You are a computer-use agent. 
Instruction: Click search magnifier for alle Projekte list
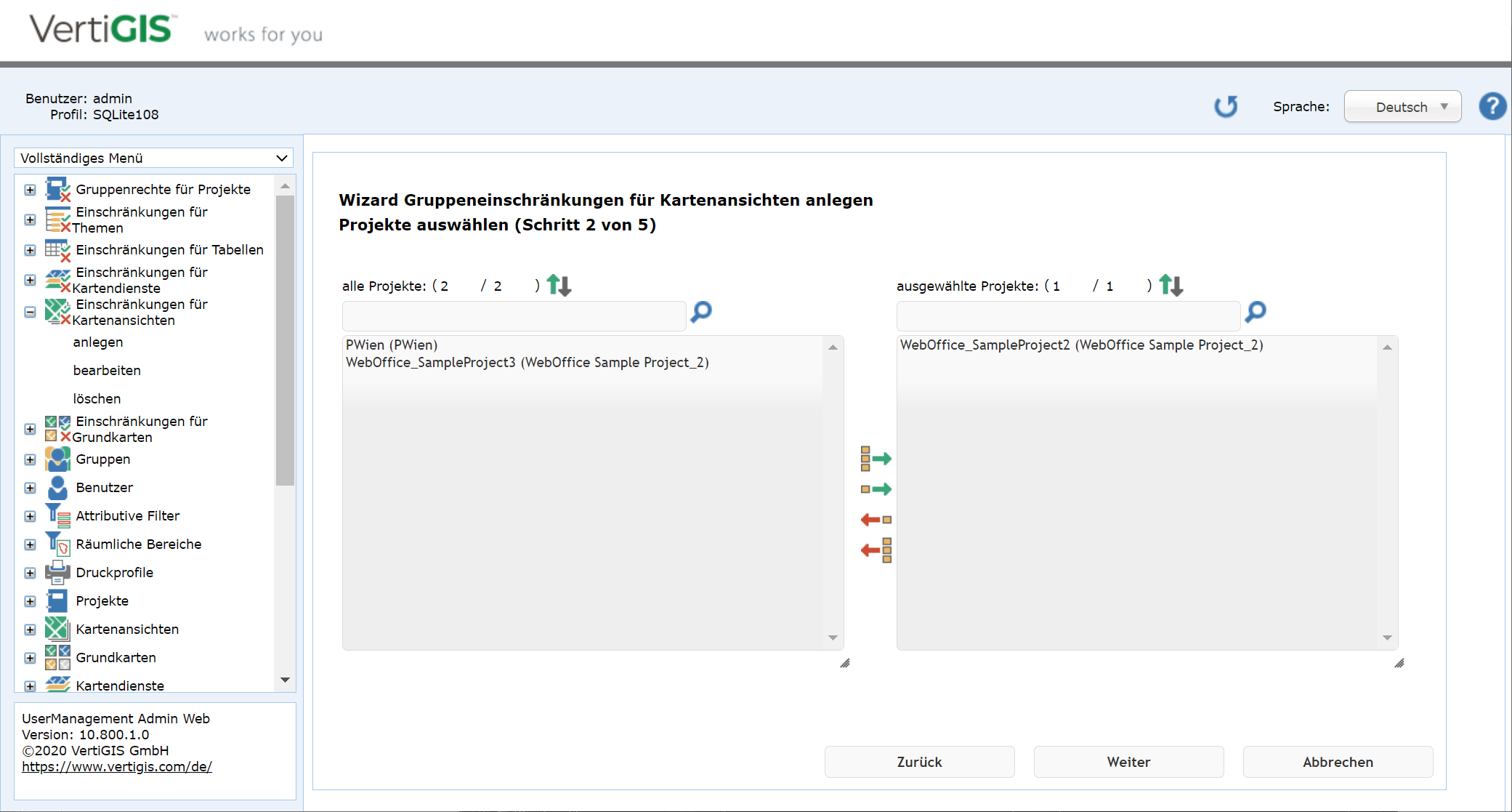701,313
